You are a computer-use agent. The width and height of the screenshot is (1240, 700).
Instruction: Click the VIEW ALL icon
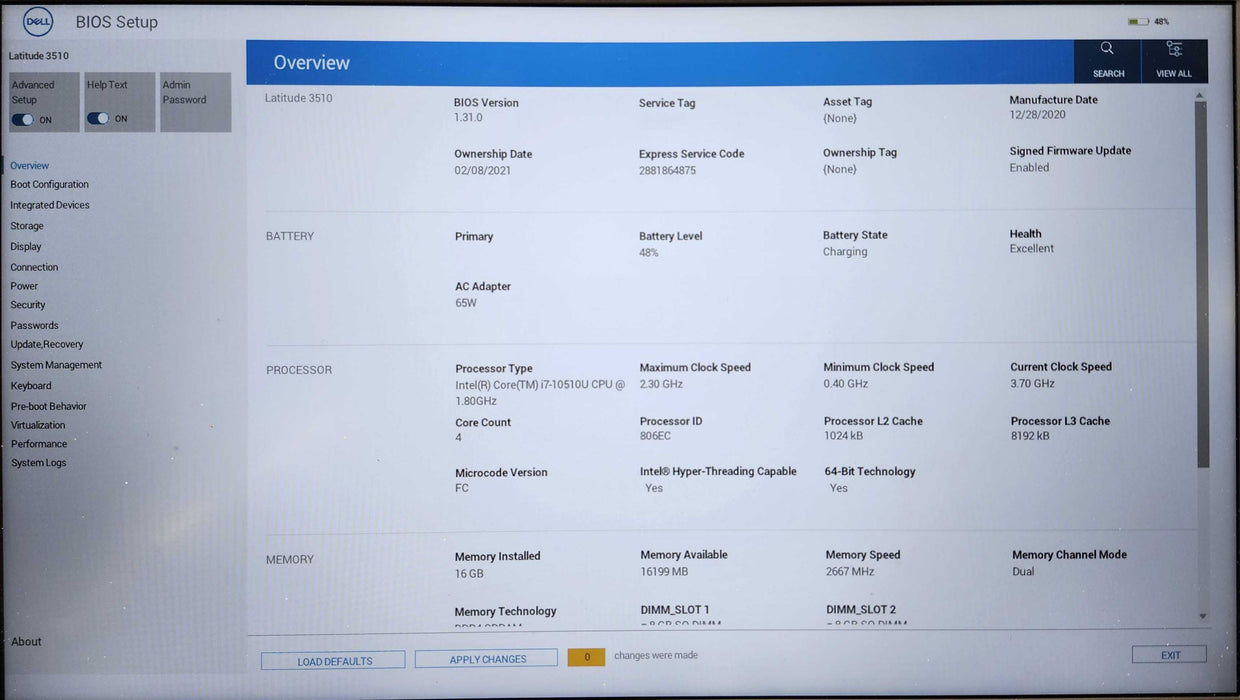point(1173,60)
